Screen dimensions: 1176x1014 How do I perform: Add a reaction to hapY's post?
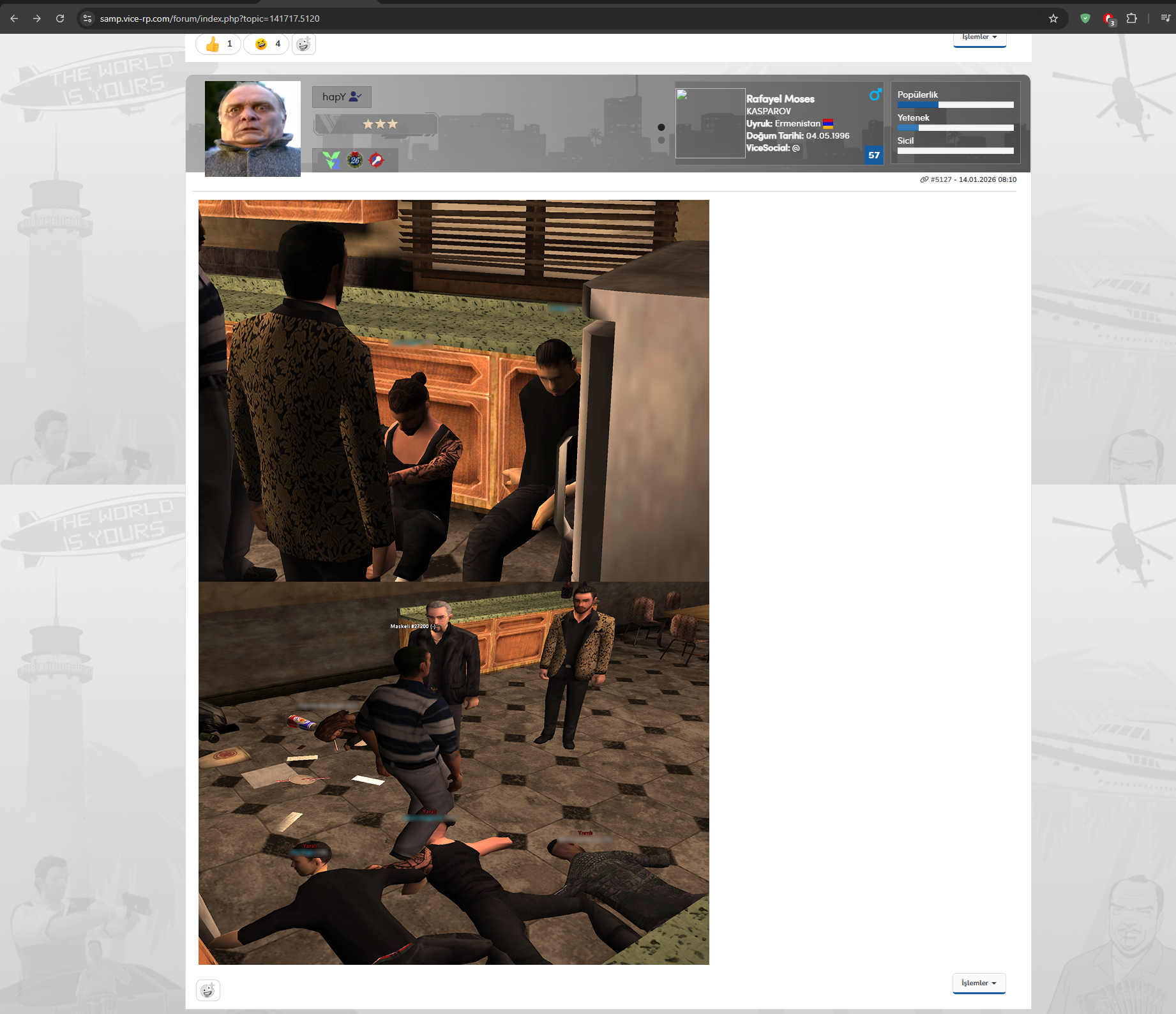[x=208, y=990]
